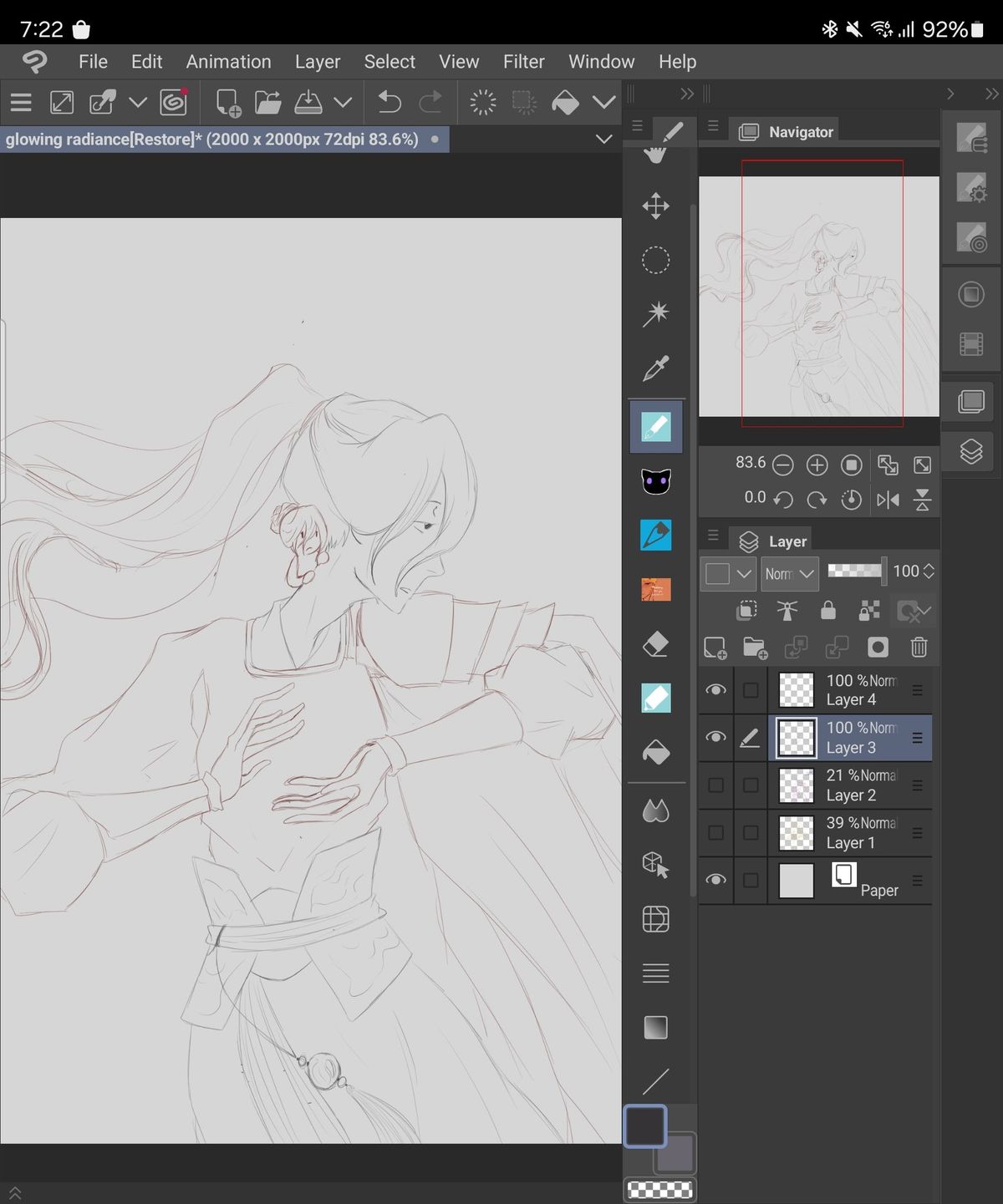Hide Layer 3 with its eye icon
Screen dimensions: 1003x1204
(715, 738)
